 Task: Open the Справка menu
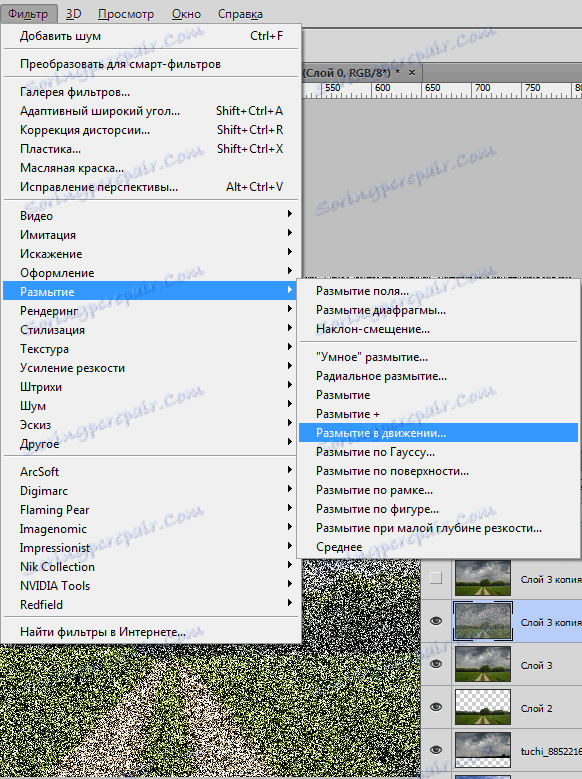click(x=240, y=14)
